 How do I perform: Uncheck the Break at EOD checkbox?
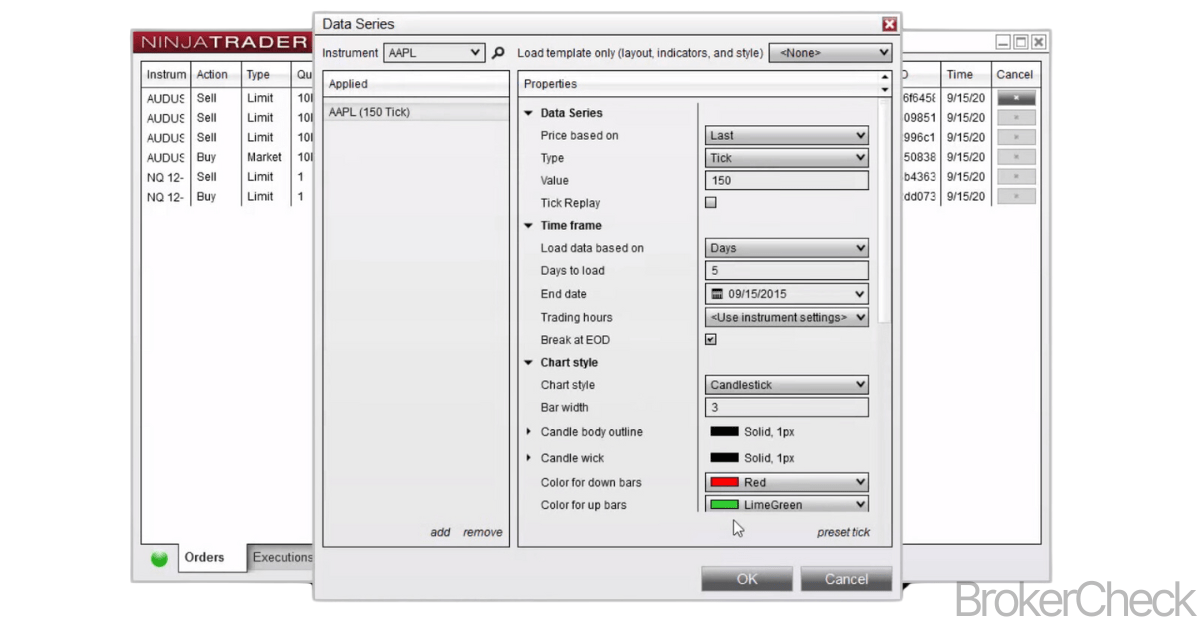(x=711, y=340)
